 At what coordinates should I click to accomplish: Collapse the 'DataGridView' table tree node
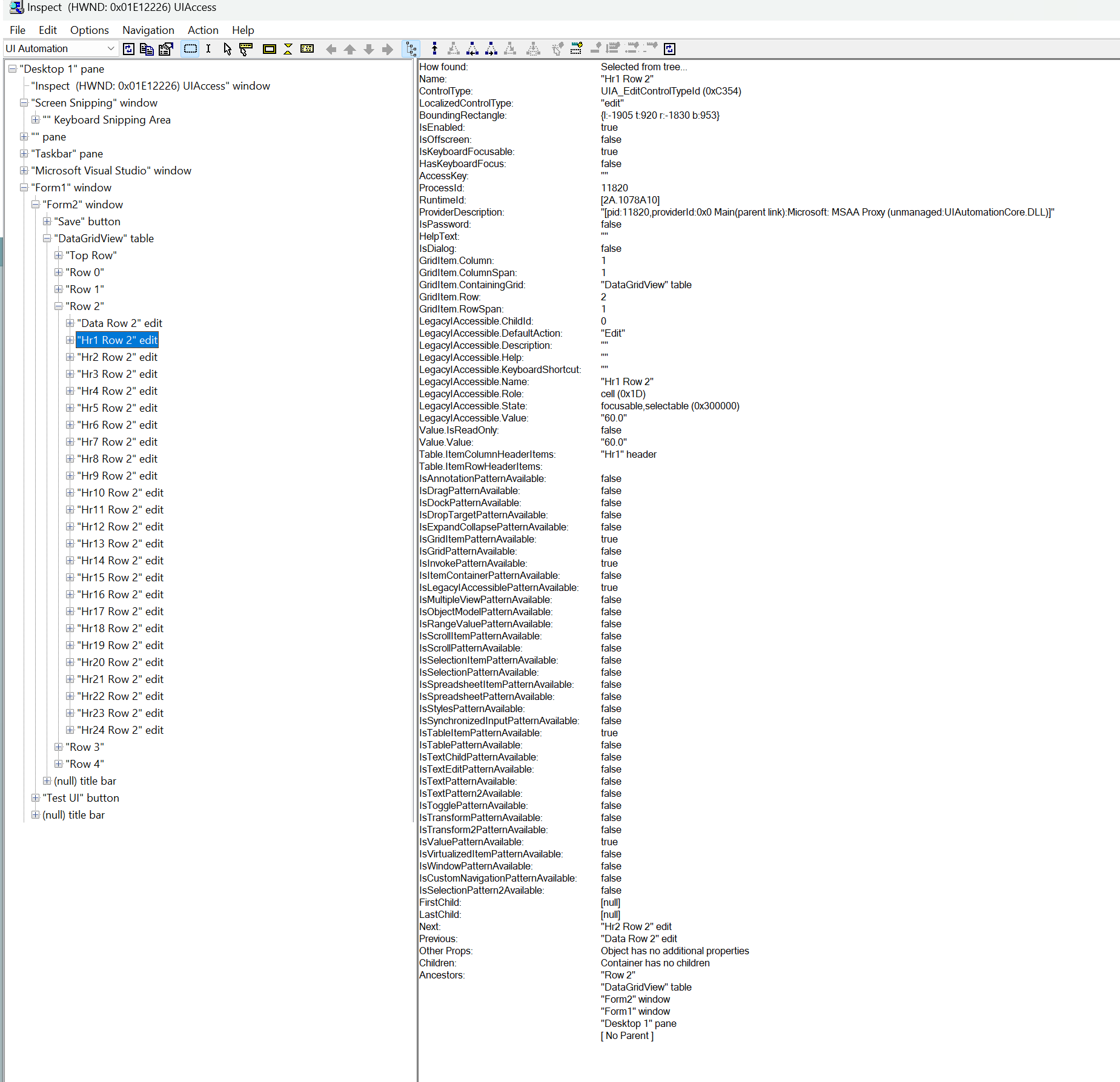click(x=47, y=239)
